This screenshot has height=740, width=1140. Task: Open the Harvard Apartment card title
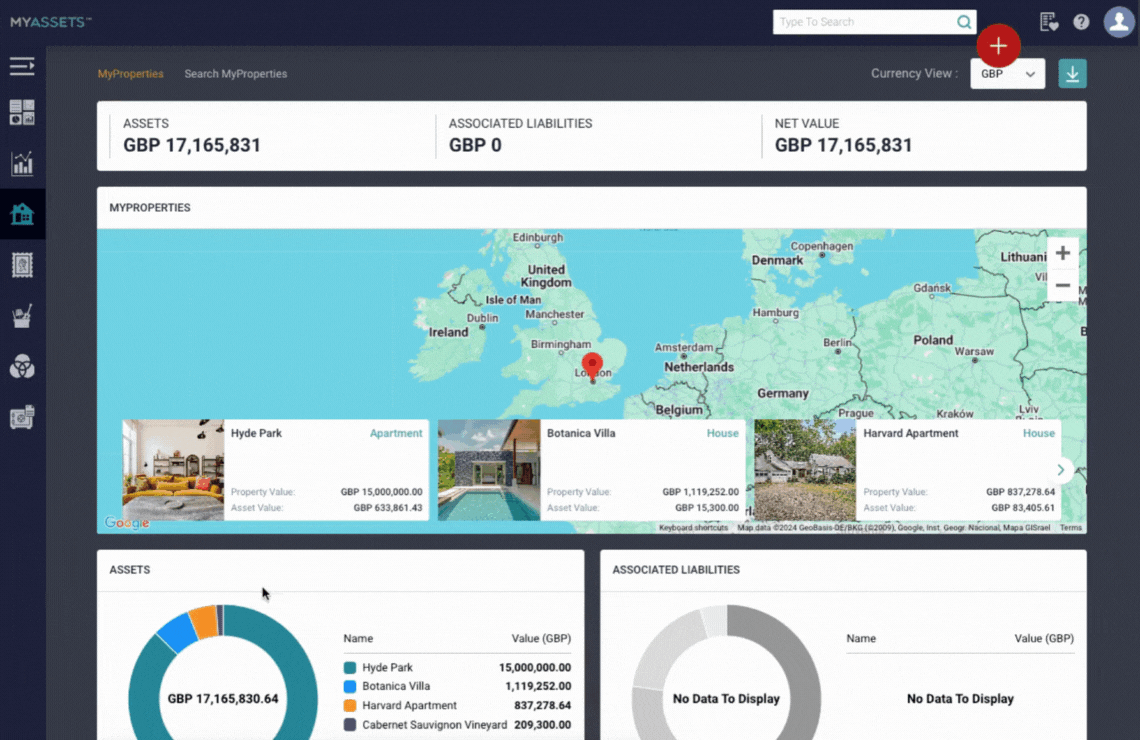(910, 433)
